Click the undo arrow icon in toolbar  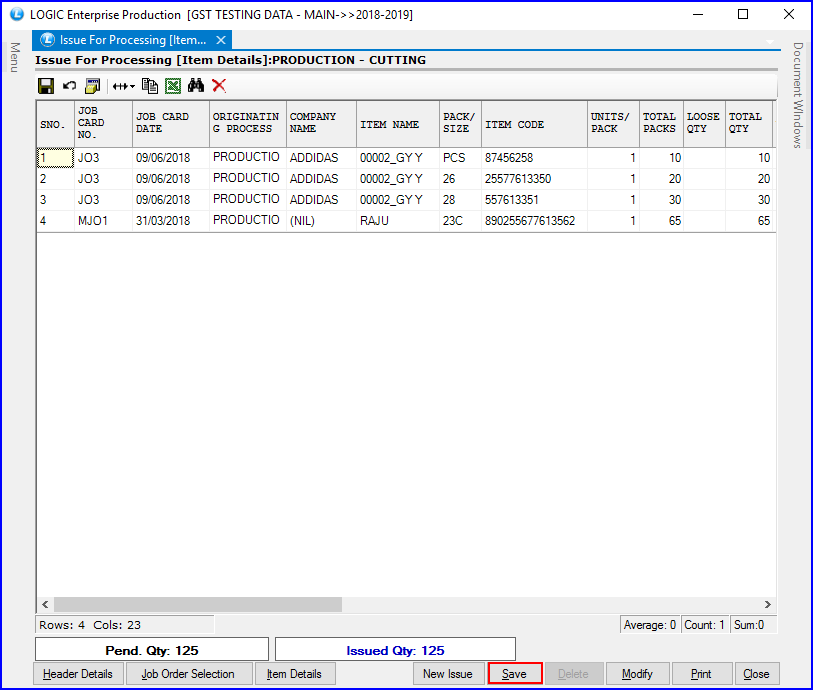[x=69, y=86]
